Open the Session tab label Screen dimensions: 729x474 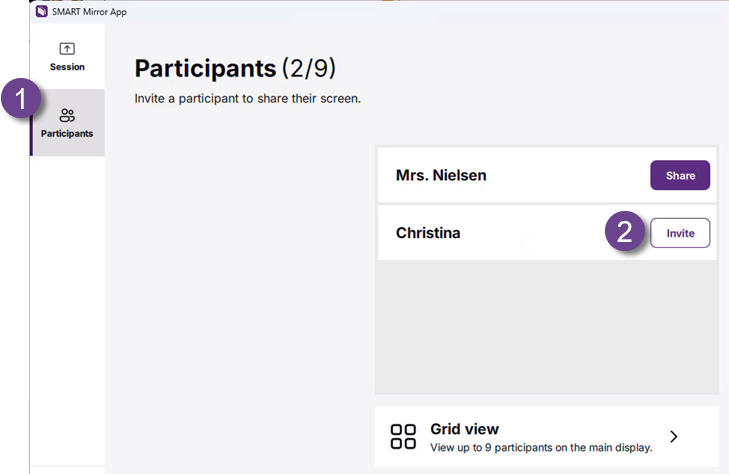coord(67,67)
